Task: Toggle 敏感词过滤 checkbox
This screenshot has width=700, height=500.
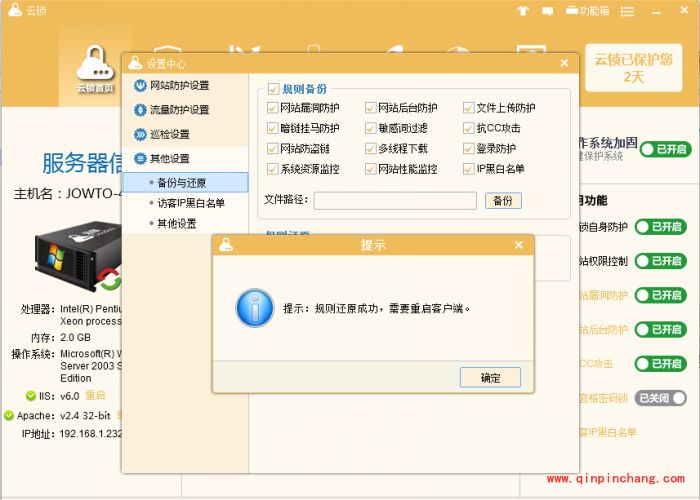Action: 371,128
